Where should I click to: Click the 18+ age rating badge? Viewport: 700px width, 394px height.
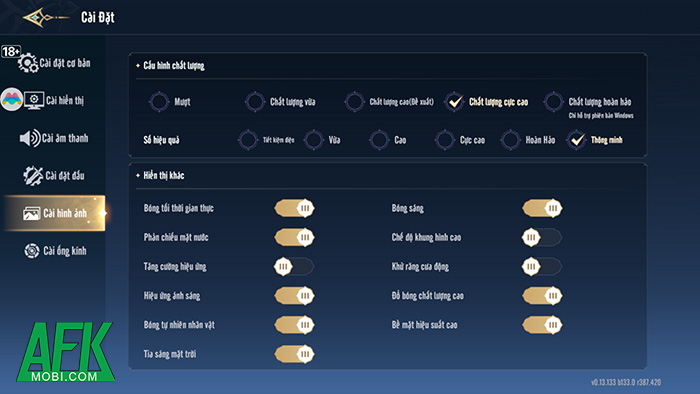[x=11, y=51]
